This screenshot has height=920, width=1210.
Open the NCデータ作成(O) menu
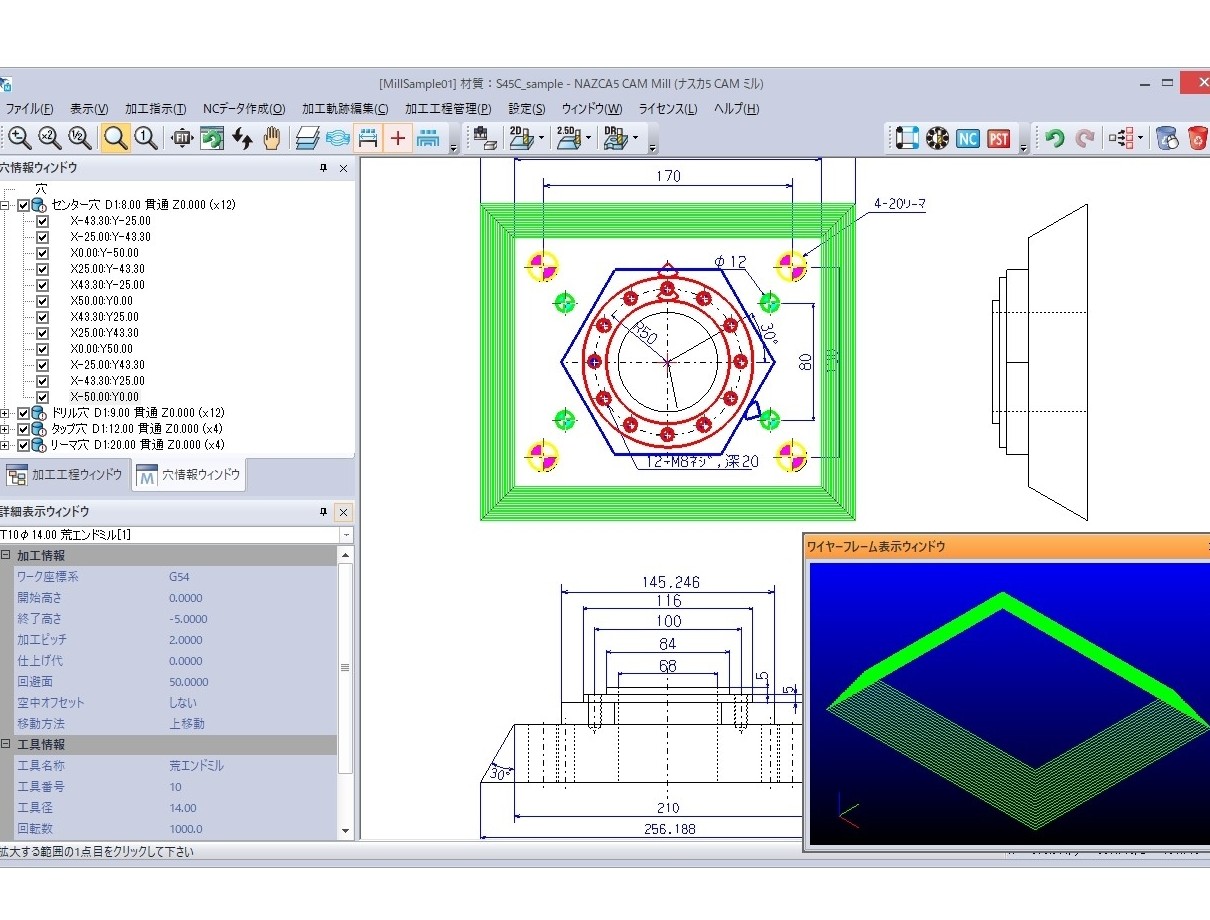pos(243,109)
